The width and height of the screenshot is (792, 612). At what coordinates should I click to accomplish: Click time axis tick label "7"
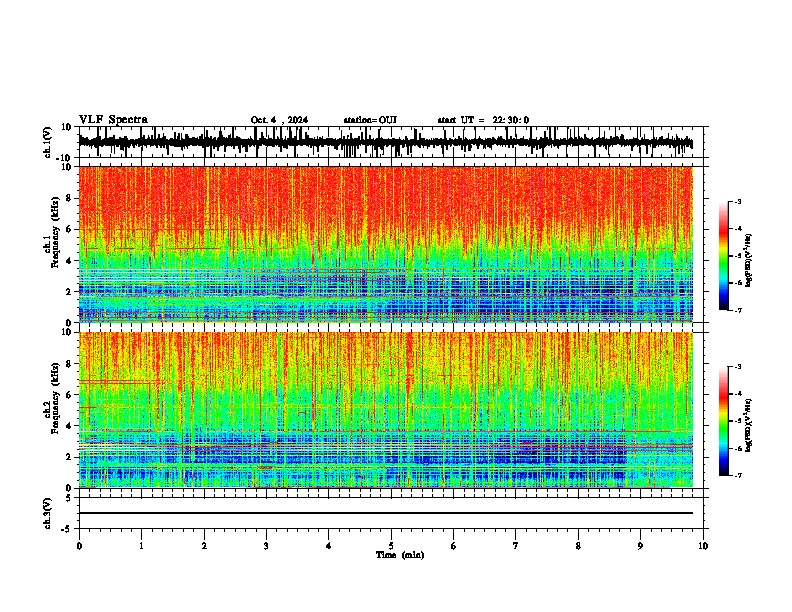[x=516, y=546]
